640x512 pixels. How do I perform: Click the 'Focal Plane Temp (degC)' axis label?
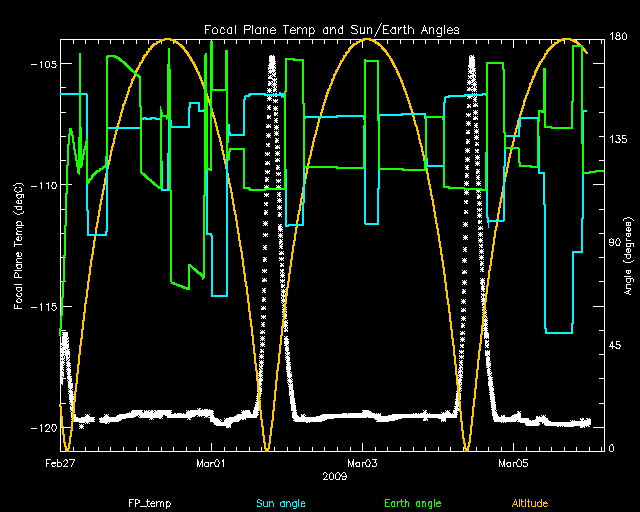[18, 243]
